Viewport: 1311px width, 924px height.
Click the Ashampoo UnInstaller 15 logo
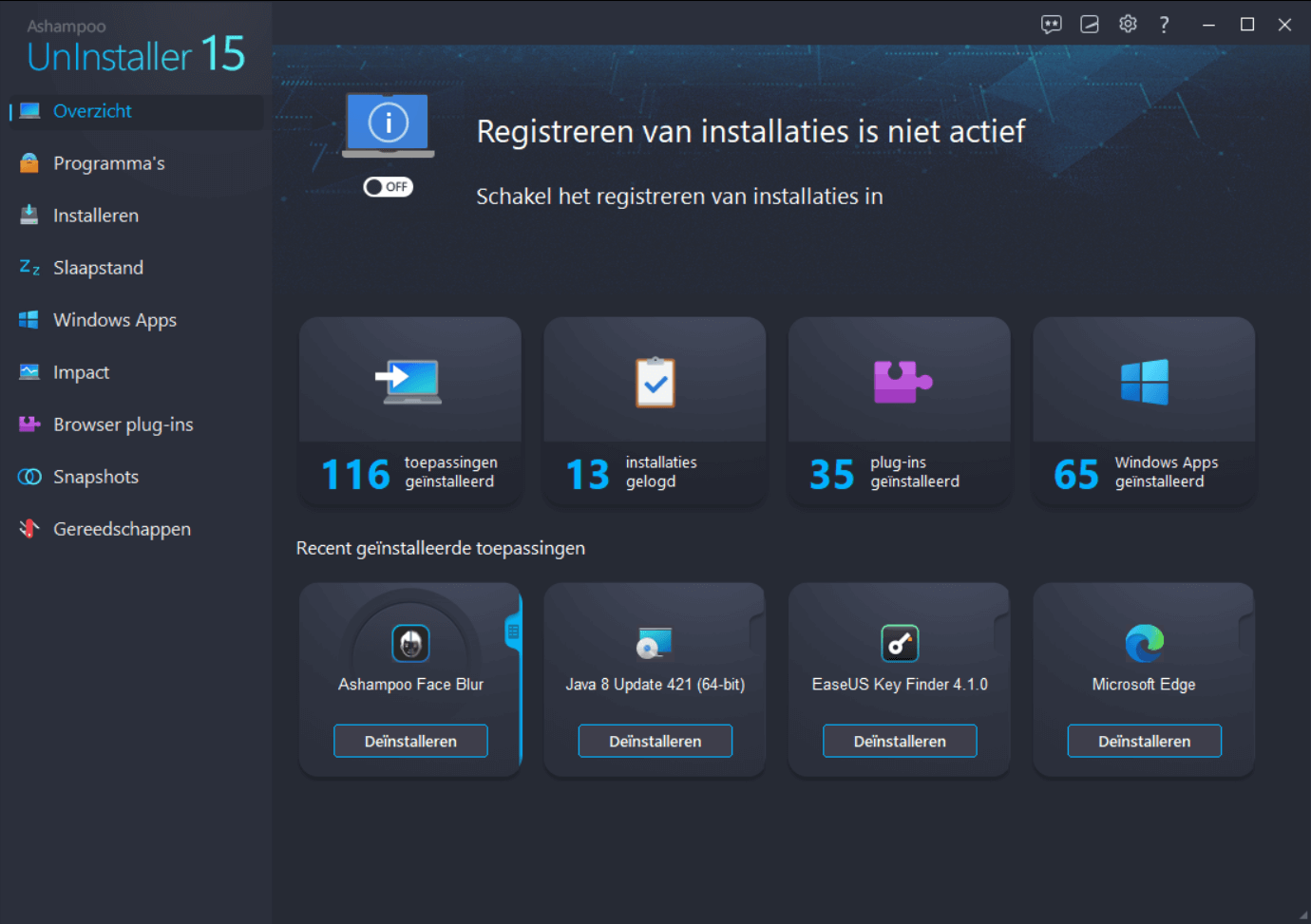tap(136, 47)
